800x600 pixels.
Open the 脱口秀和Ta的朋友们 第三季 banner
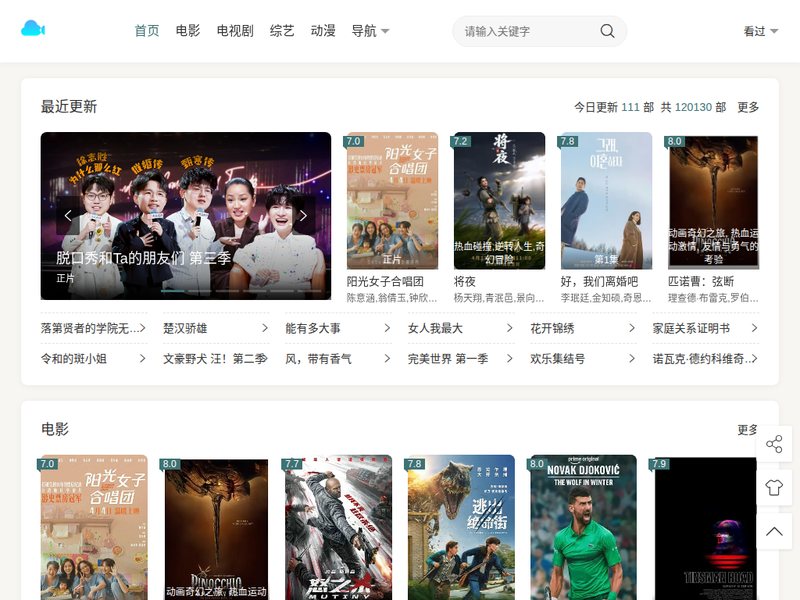coord(186,216)
